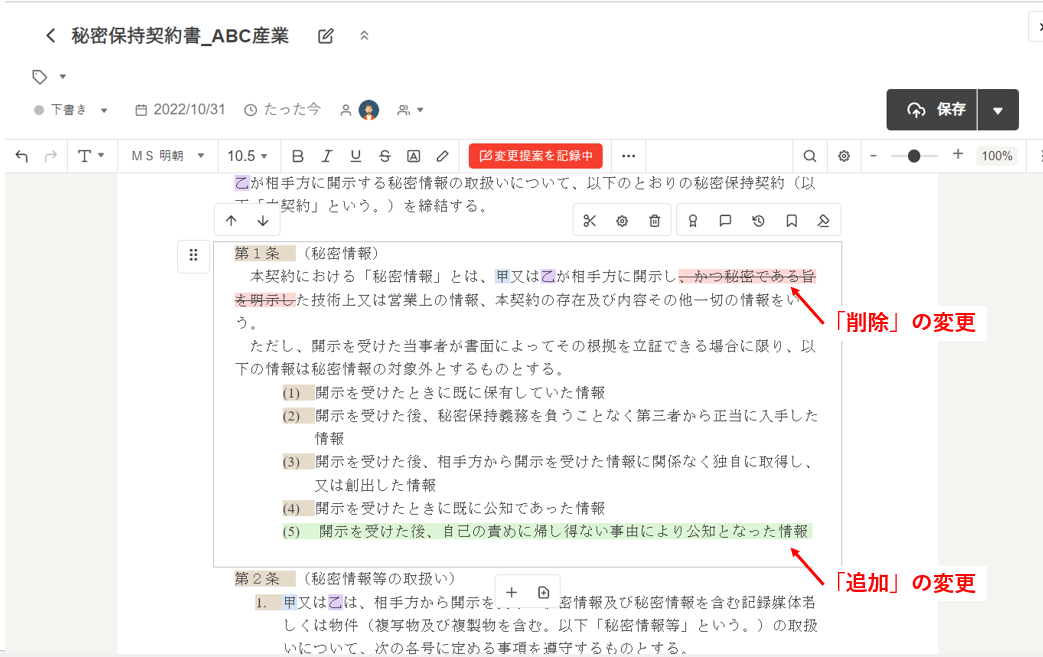Move the clause up with the up arrow

click(x=231, y=221)
